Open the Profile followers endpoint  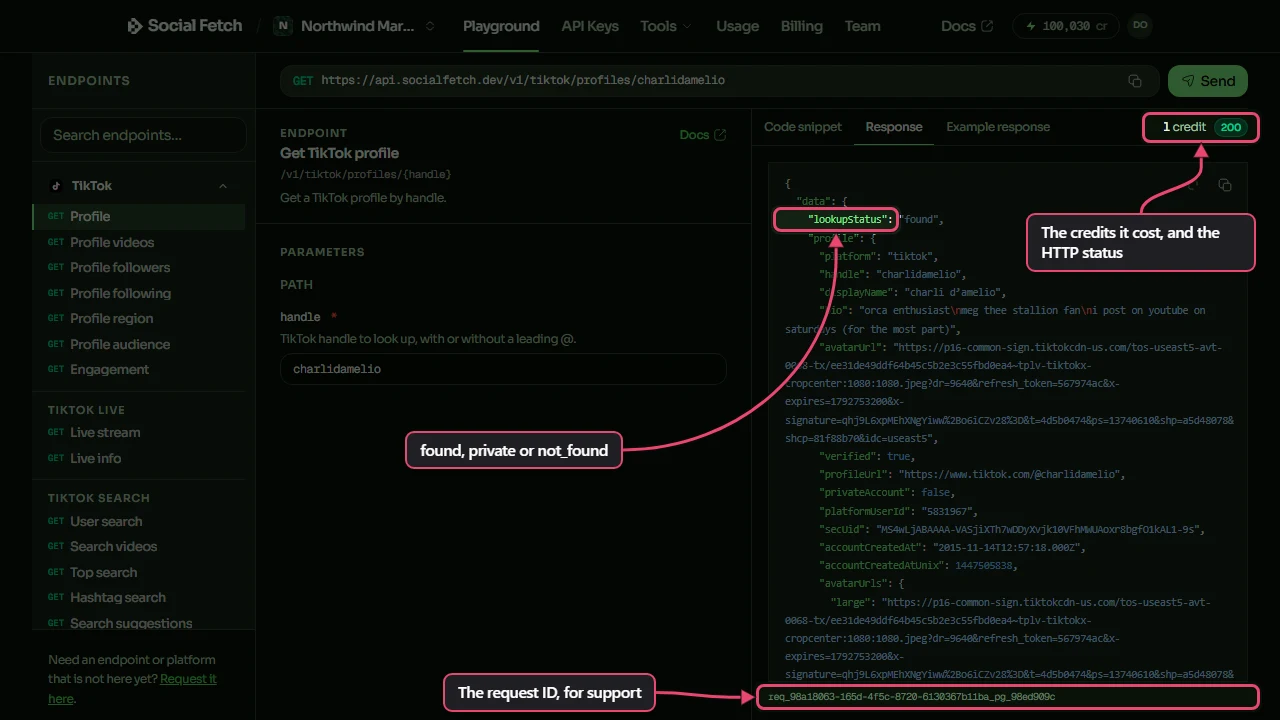point(139,267)
